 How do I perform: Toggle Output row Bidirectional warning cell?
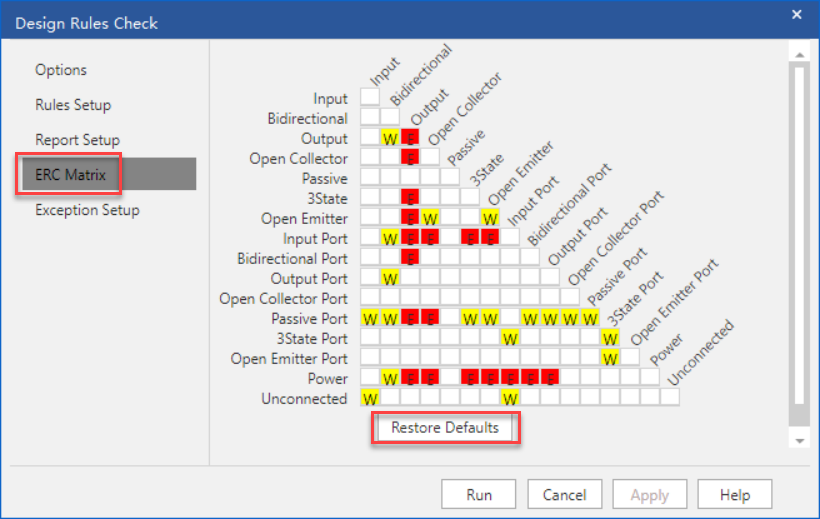[x=390, y=138]
